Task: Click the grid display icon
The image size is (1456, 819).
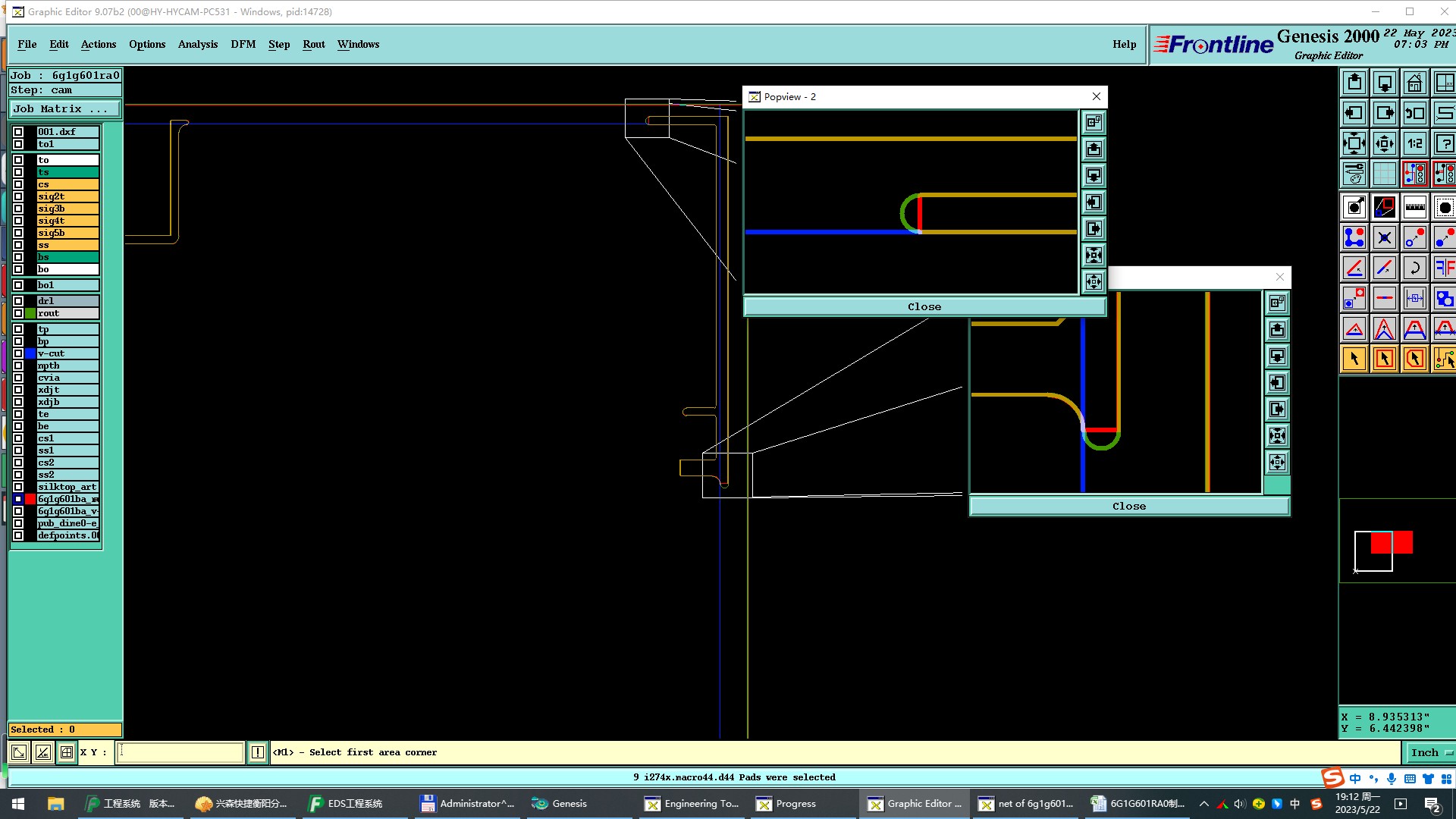Action: coord(1384,174)
